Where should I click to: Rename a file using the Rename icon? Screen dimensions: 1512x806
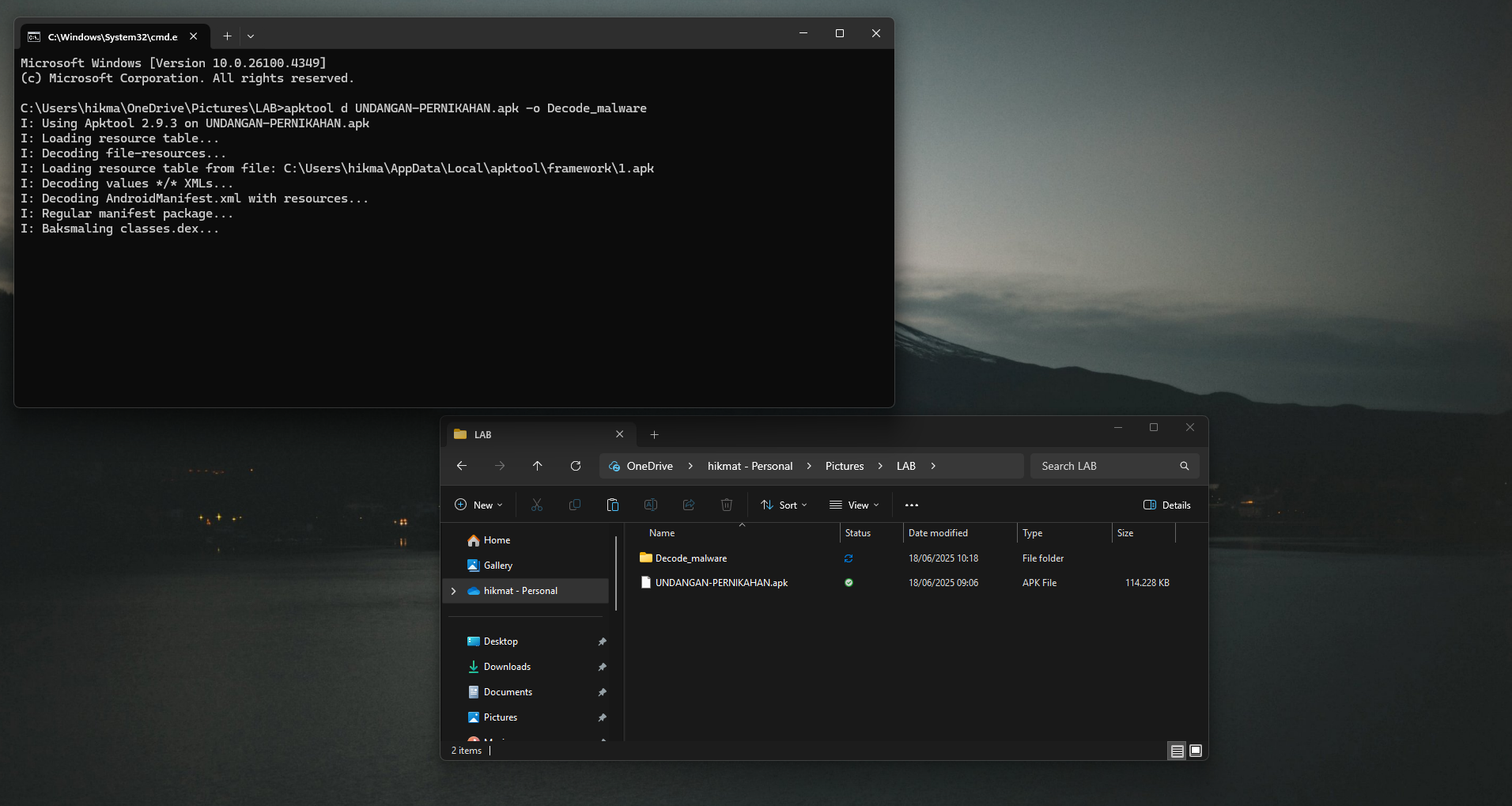652,505
